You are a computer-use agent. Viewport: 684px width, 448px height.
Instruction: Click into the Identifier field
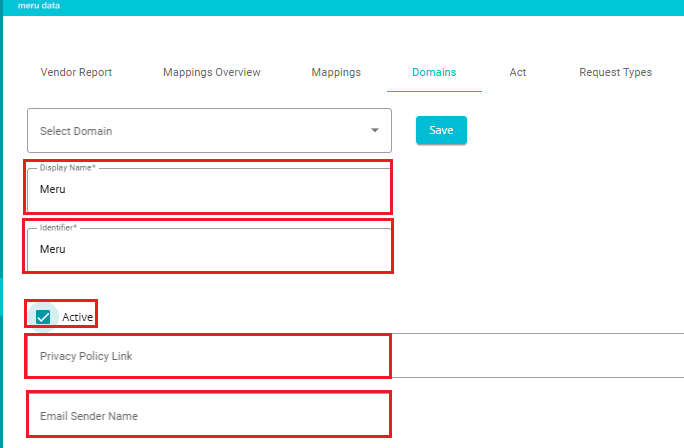(209, 249)
